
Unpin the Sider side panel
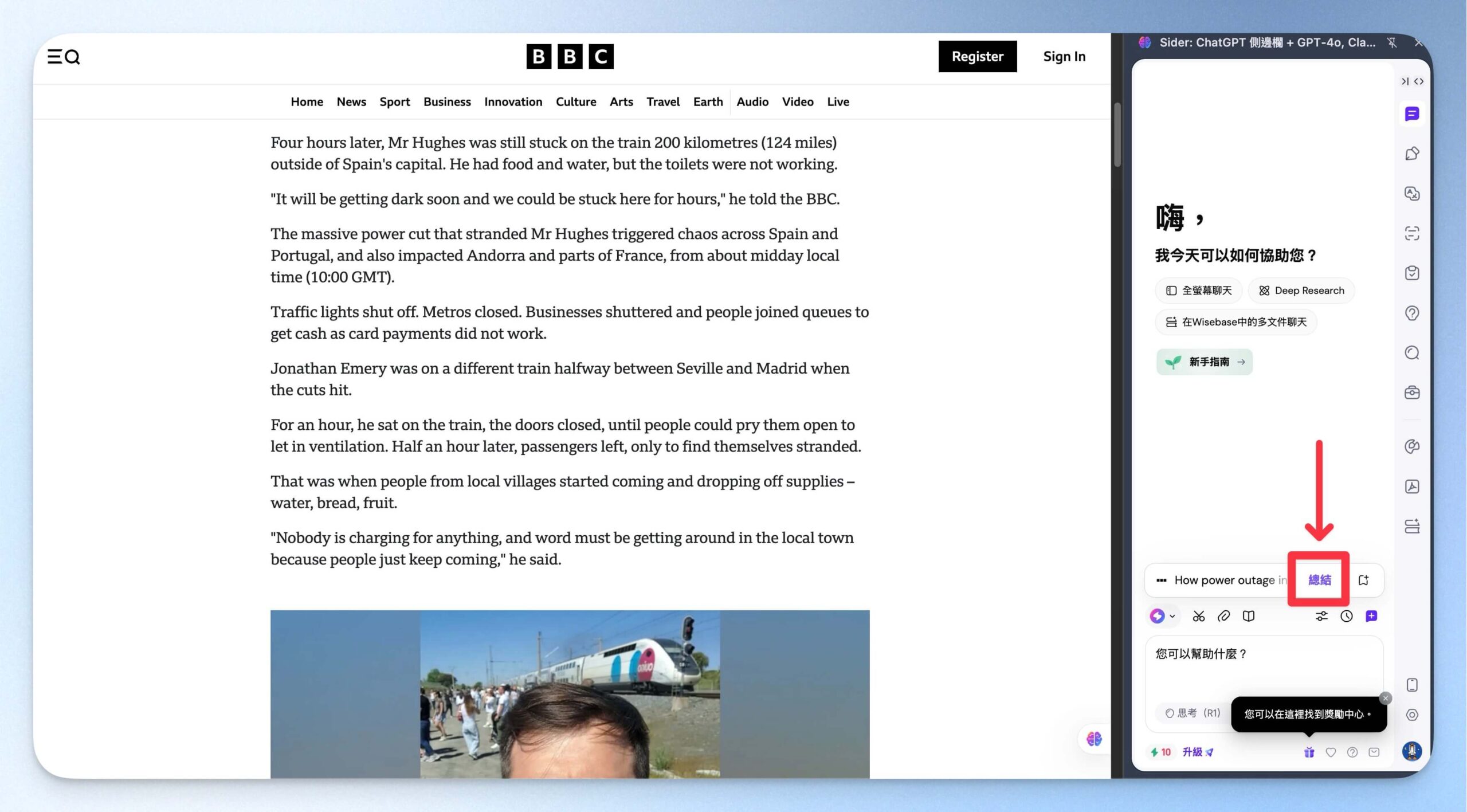pos(1391,42)
